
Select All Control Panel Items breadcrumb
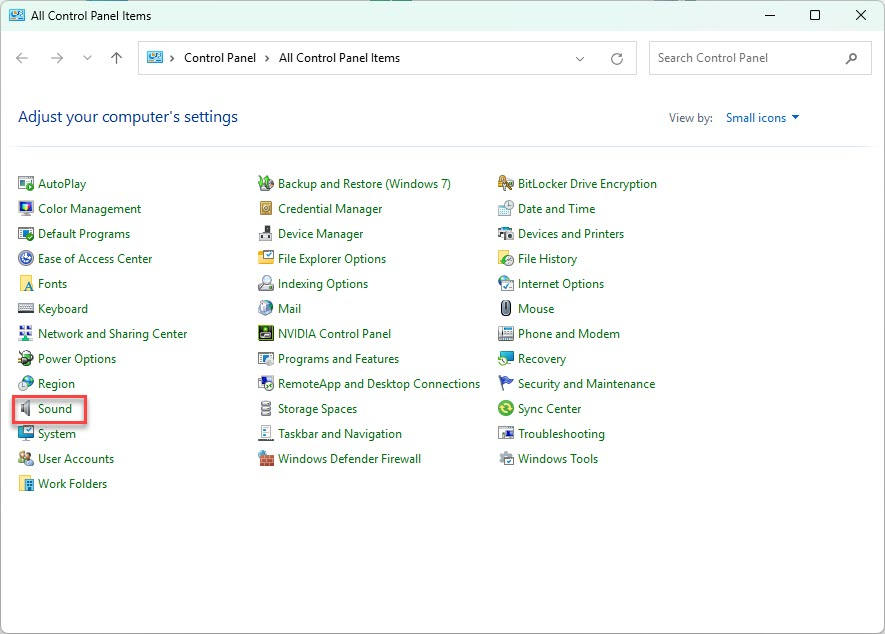coord(339,58)
